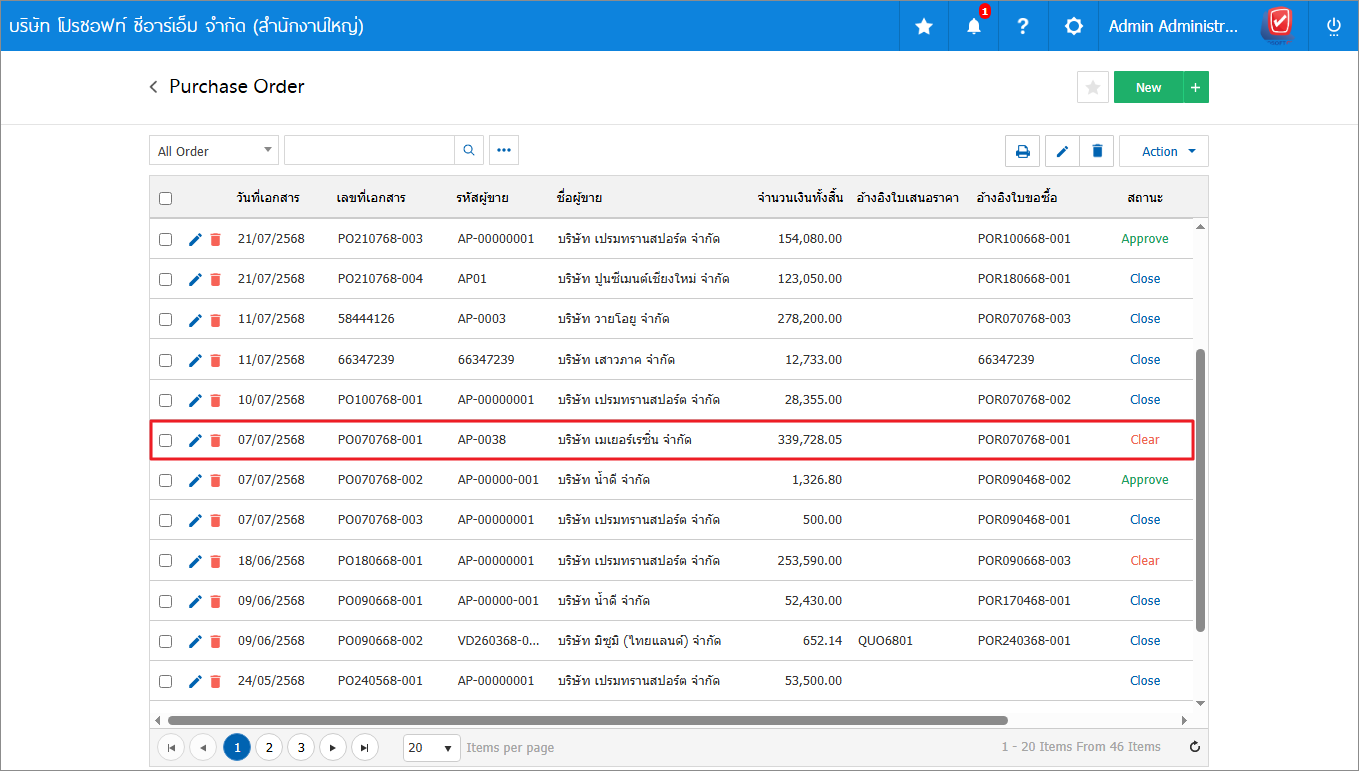Click the green New button
Screen dimensions: 1359x771
[x=1148, y=88]
